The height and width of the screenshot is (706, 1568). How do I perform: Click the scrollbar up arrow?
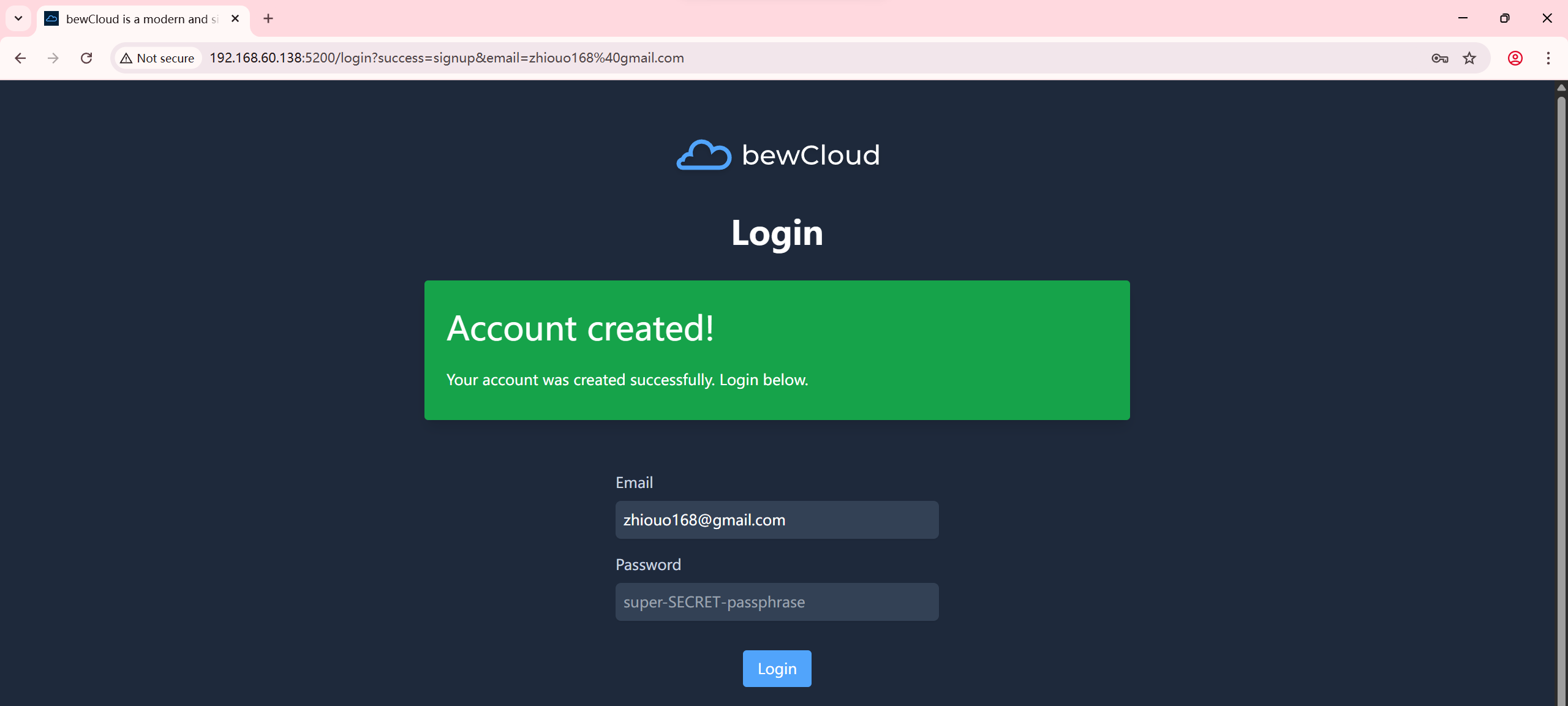(1561, 88)
